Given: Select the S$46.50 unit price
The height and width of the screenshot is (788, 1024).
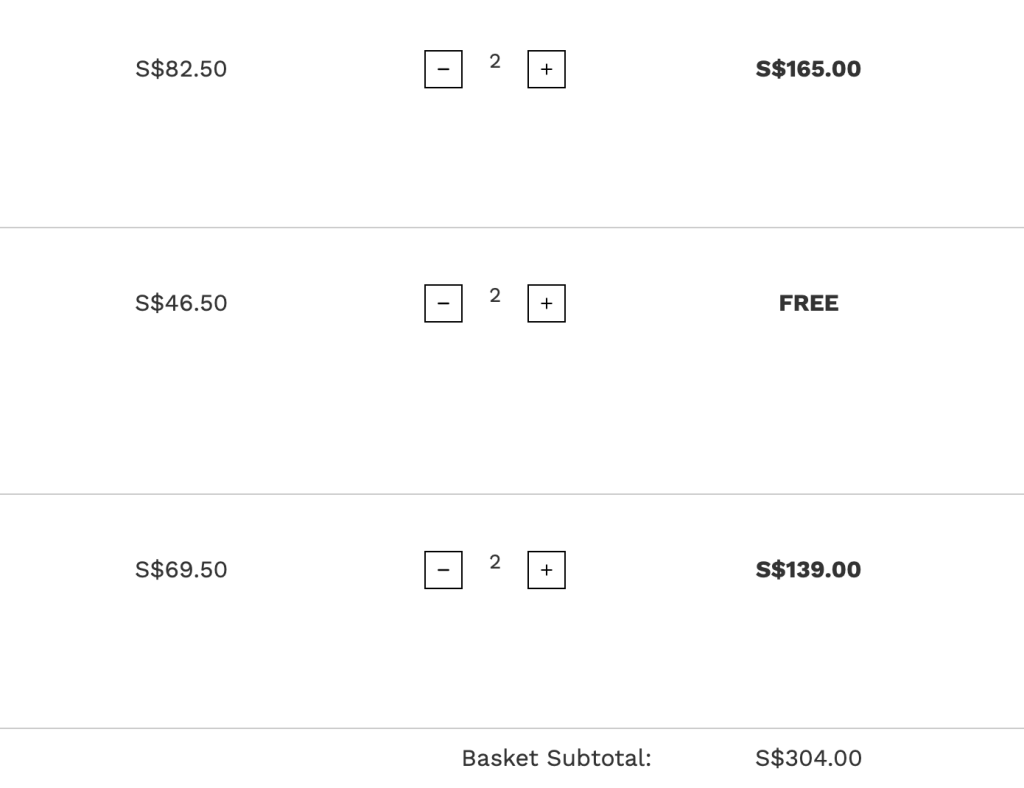Looking at the screenshot, I should click(181, 303).
